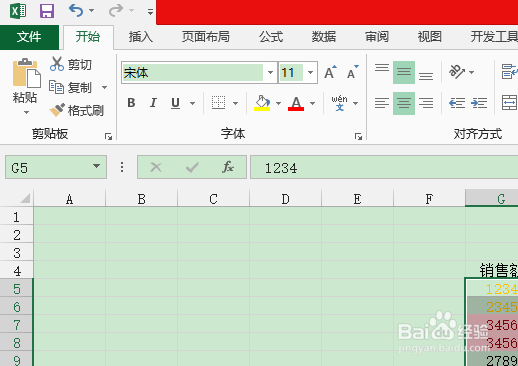Viewport: 518px width, 366px height.
Task: Click the font size box showing 11
Action: 291,73
